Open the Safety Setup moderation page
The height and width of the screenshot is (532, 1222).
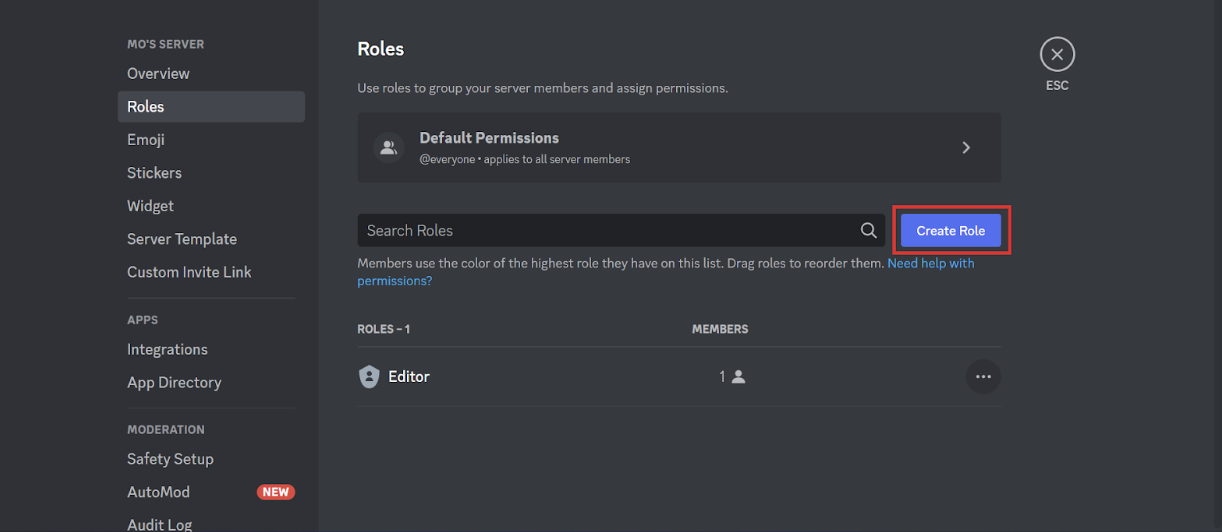pos(170,459)
